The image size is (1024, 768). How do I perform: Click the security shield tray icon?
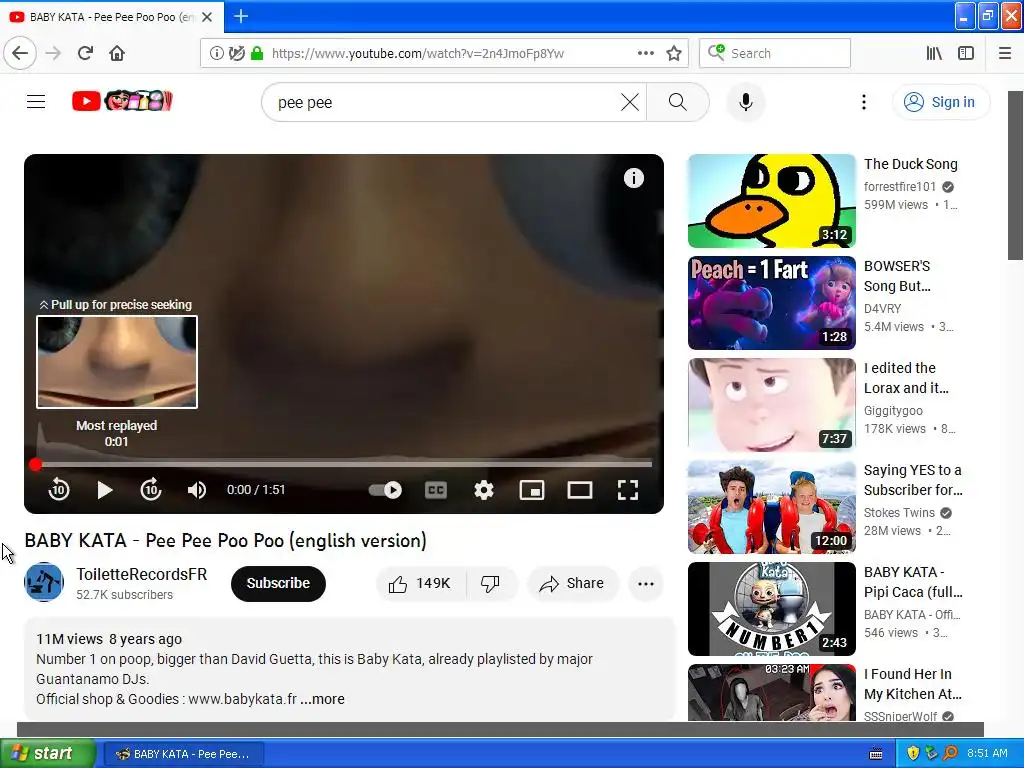pyautogui.click(x=913, y=753)
